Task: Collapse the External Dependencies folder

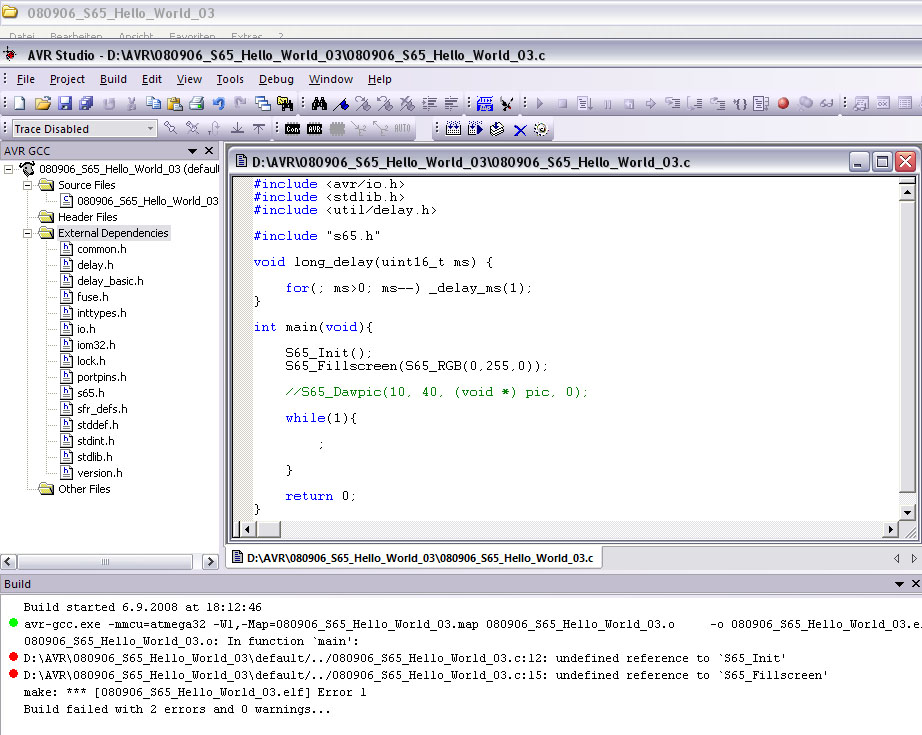Action: [28, 233]
